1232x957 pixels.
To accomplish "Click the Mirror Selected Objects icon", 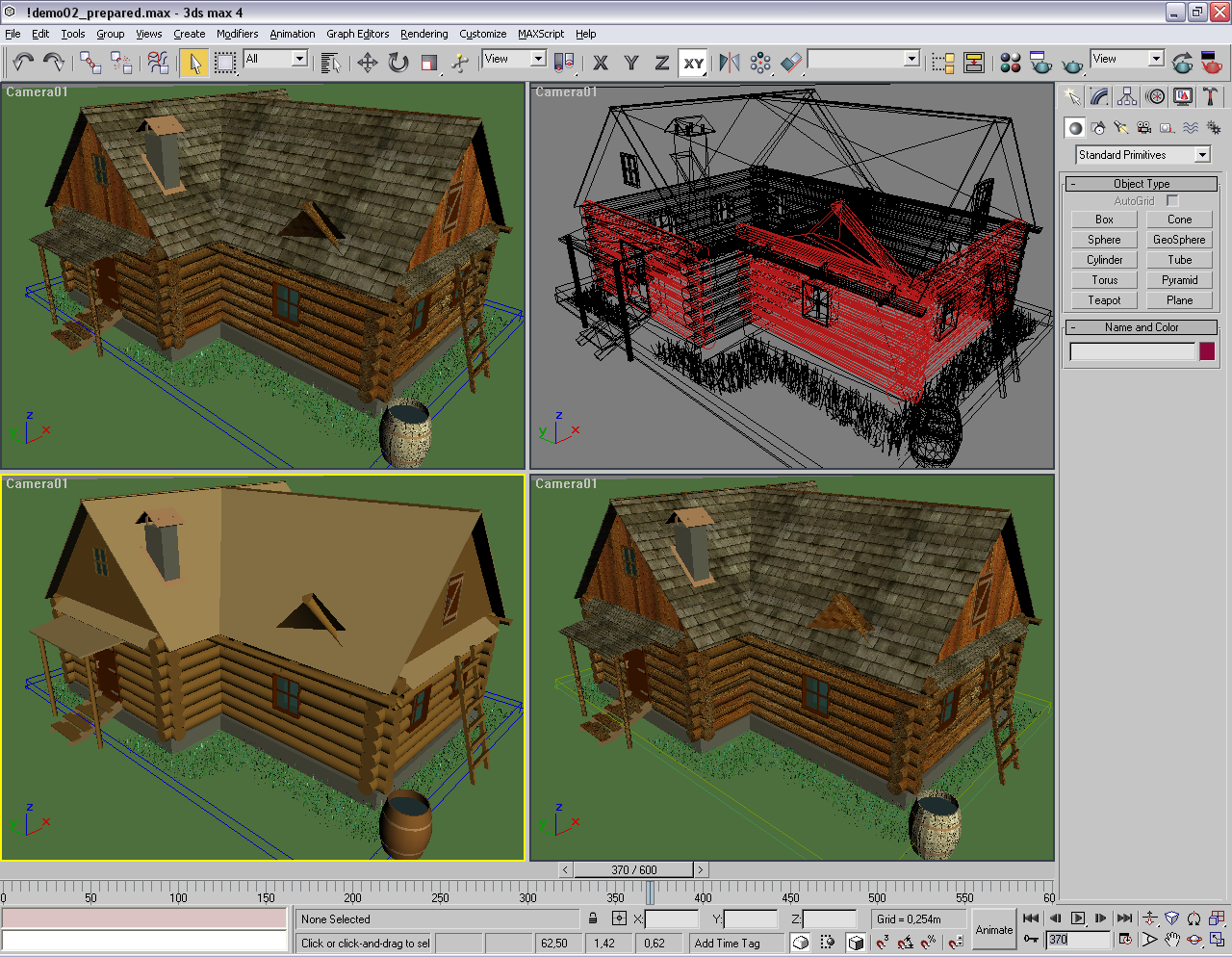I will click(x=730, y=64).
